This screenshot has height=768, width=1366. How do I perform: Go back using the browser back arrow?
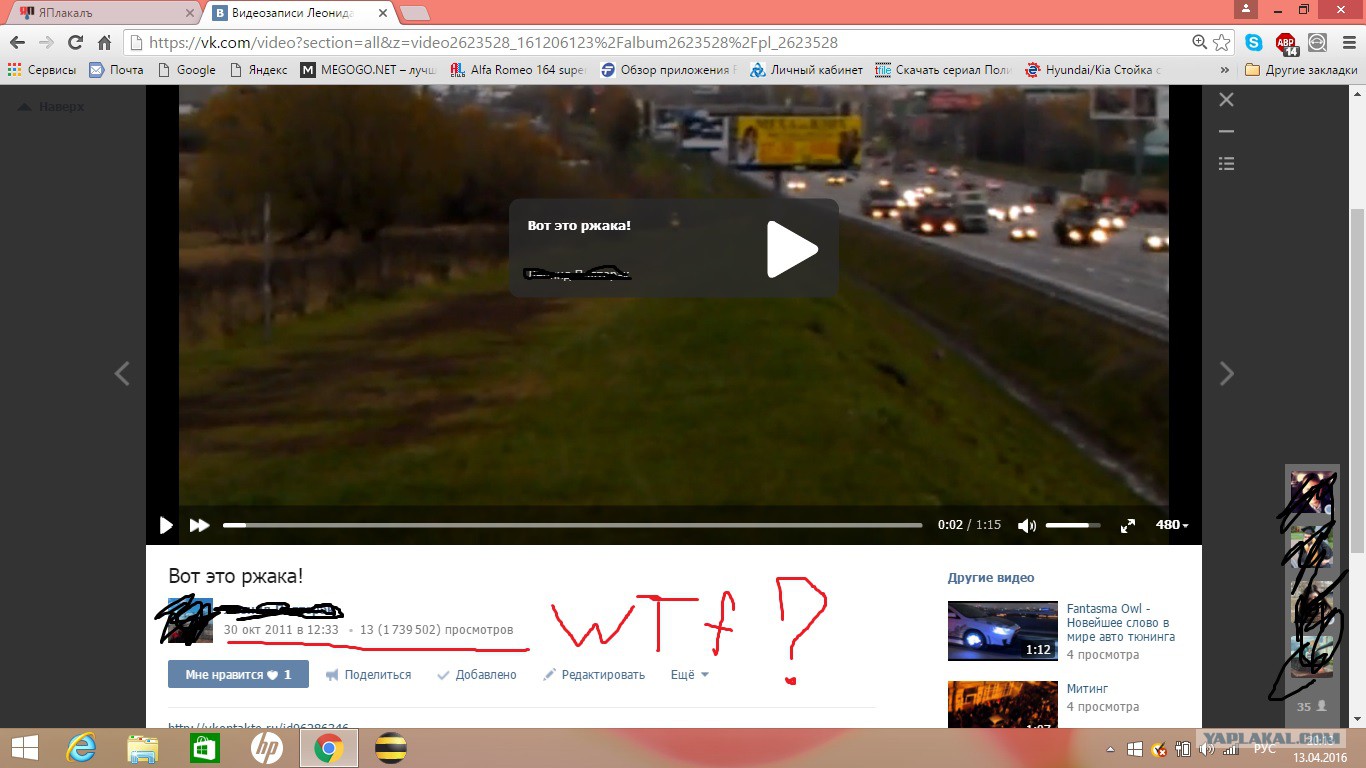click(17, 43)
